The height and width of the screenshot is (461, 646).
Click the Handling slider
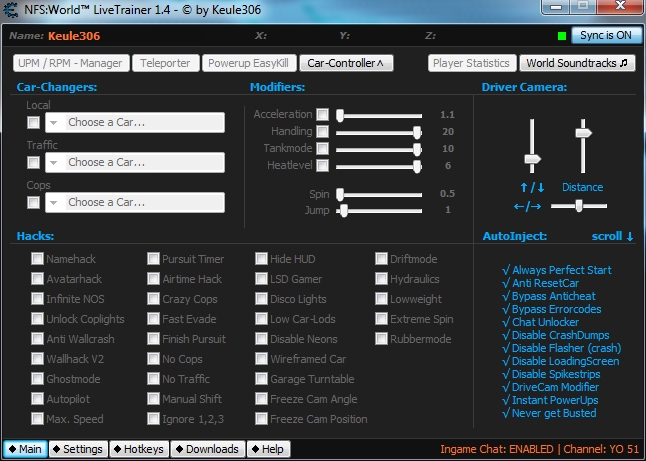coord(379,132)
